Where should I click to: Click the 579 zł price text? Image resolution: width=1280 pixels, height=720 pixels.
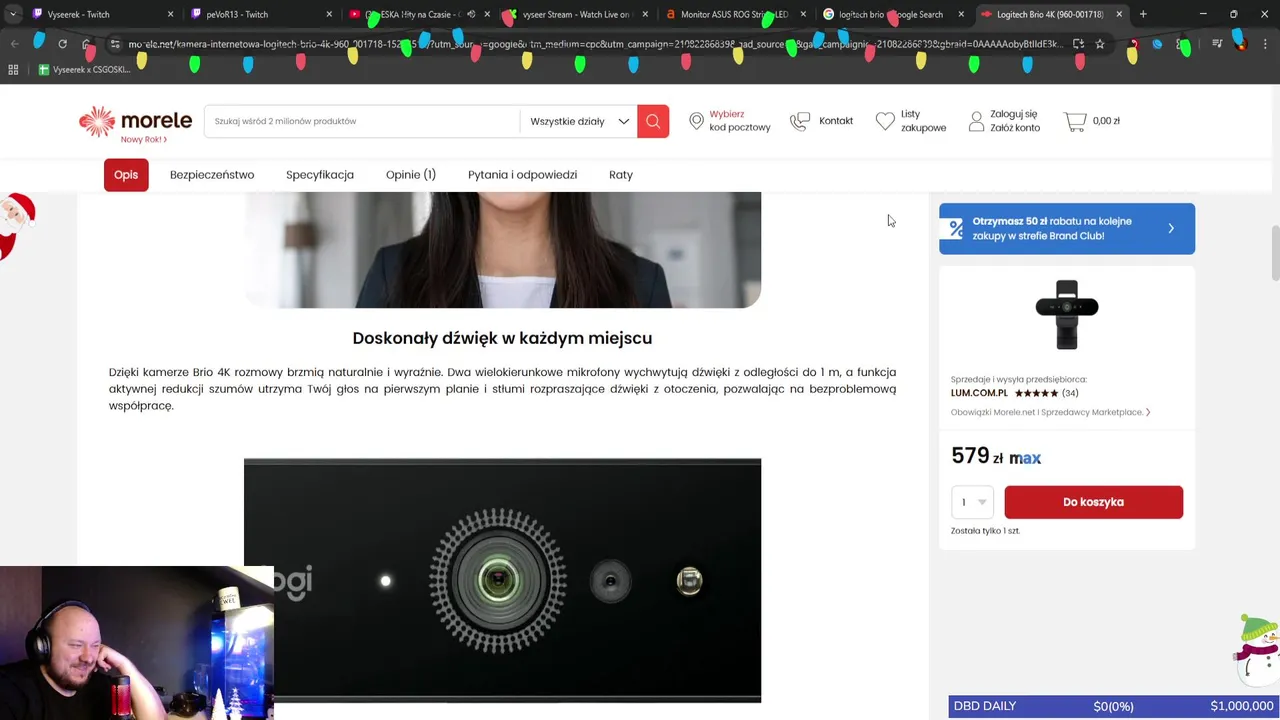point(977,456)
